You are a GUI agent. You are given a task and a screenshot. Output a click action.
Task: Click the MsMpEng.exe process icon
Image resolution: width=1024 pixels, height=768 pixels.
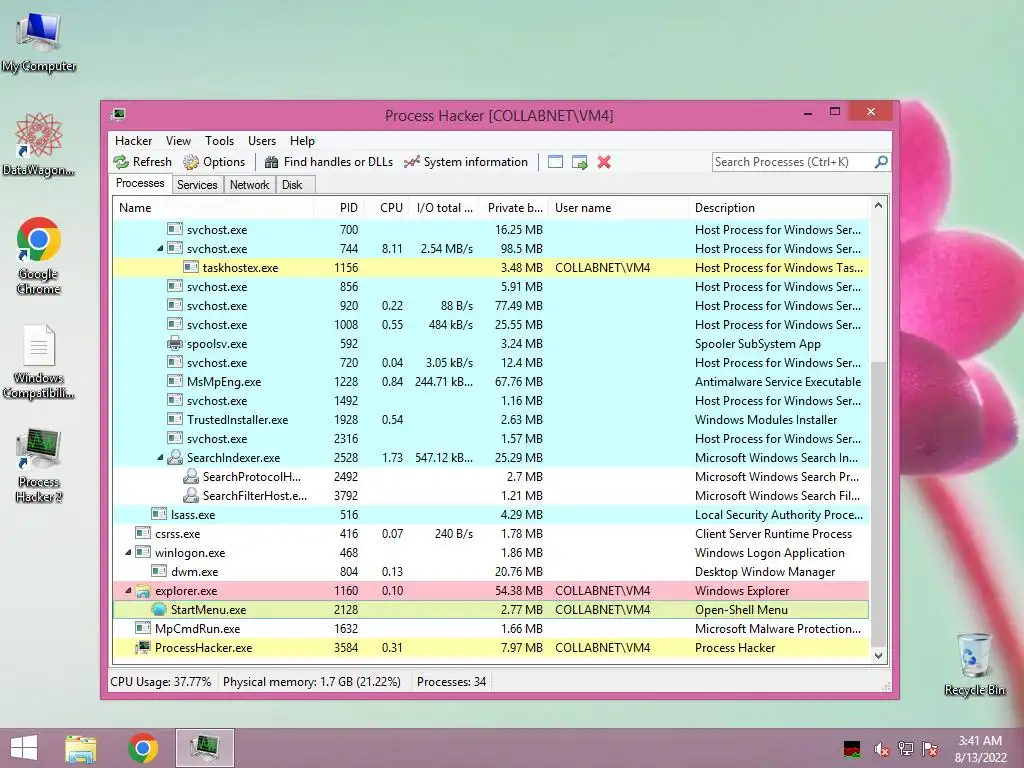174,381
